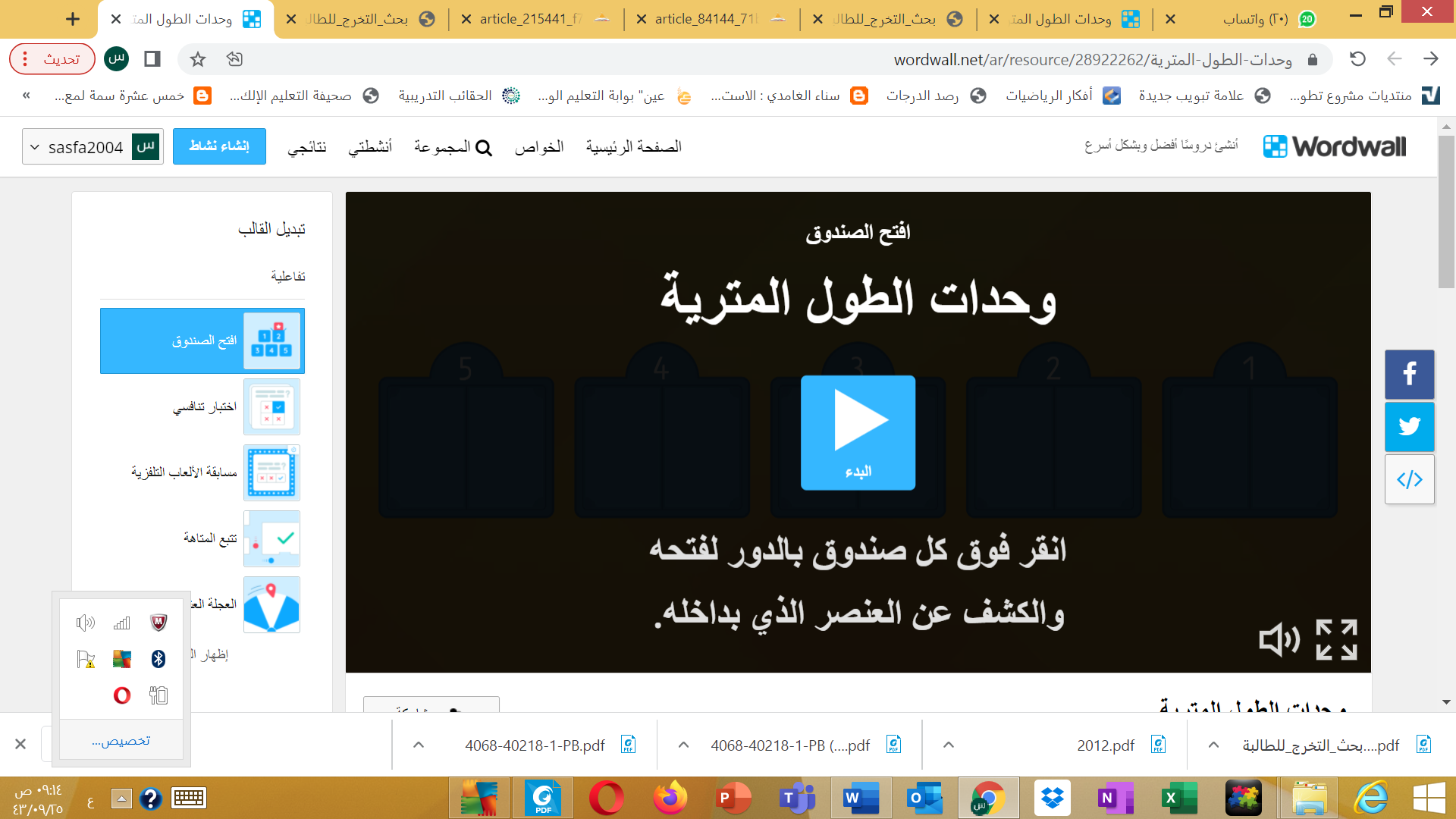Open sasfa2004 account dropdown
The height and width of the screenshot is (819, 1456).
point(93,146)
